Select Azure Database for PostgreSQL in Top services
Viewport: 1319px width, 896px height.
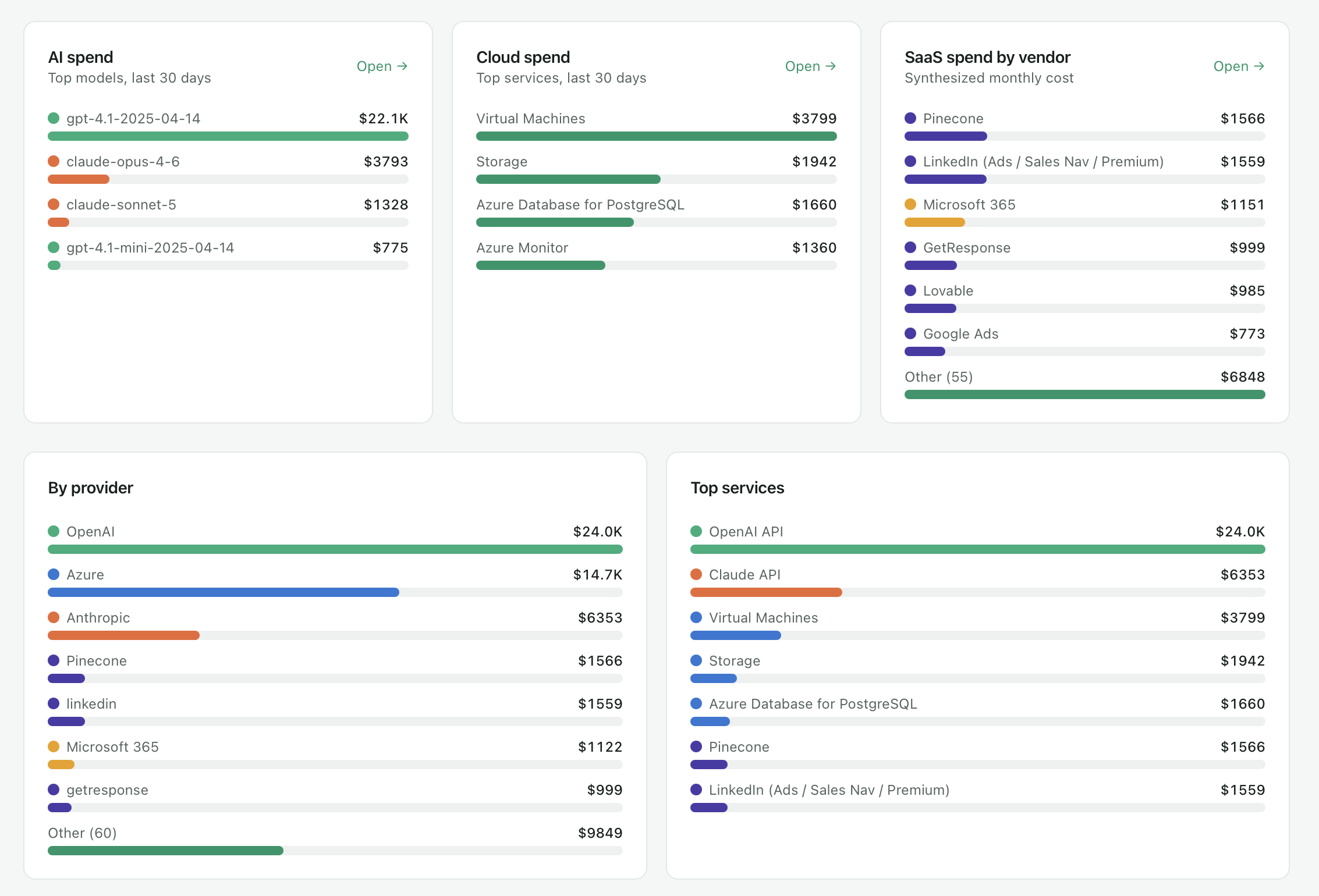(x=813, y=704)
